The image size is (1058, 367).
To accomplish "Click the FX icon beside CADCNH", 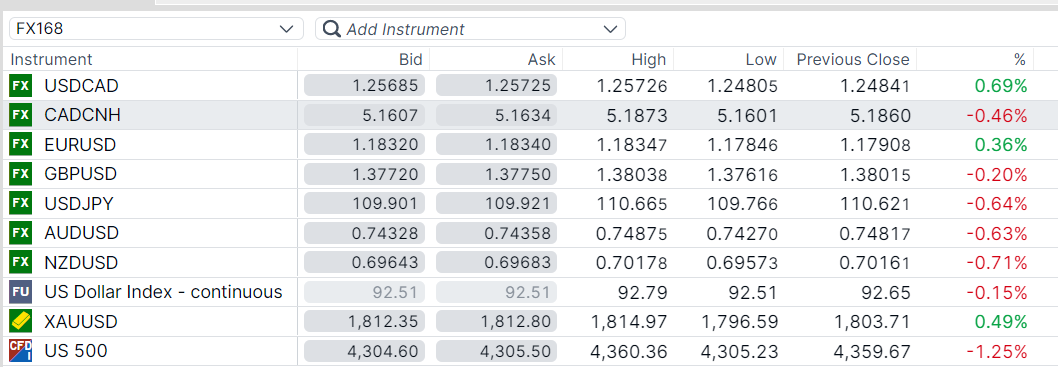I will point(20,115).
